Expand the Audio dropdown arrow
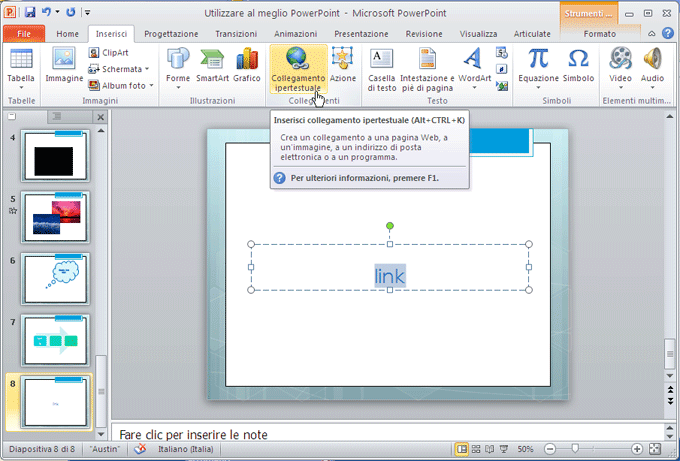This screenshot has width=680, height=461. coord(652,88)
